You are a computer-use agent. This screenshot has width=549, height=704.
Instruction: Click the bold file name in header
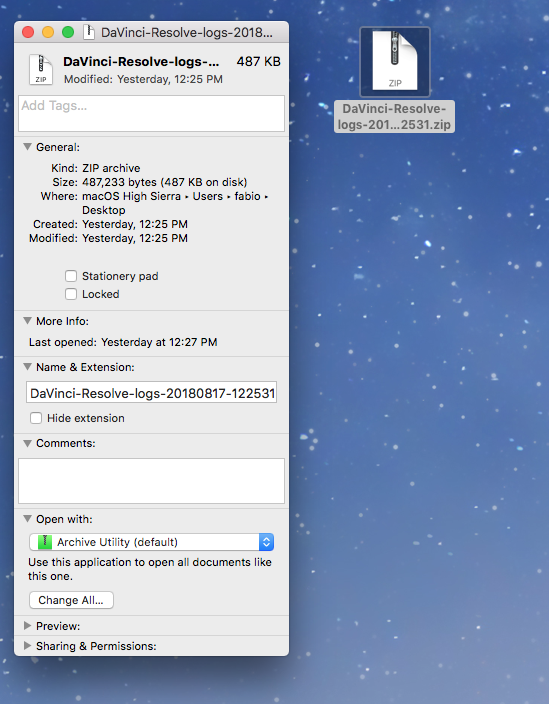pyautogui.click(x=141, y=62)
